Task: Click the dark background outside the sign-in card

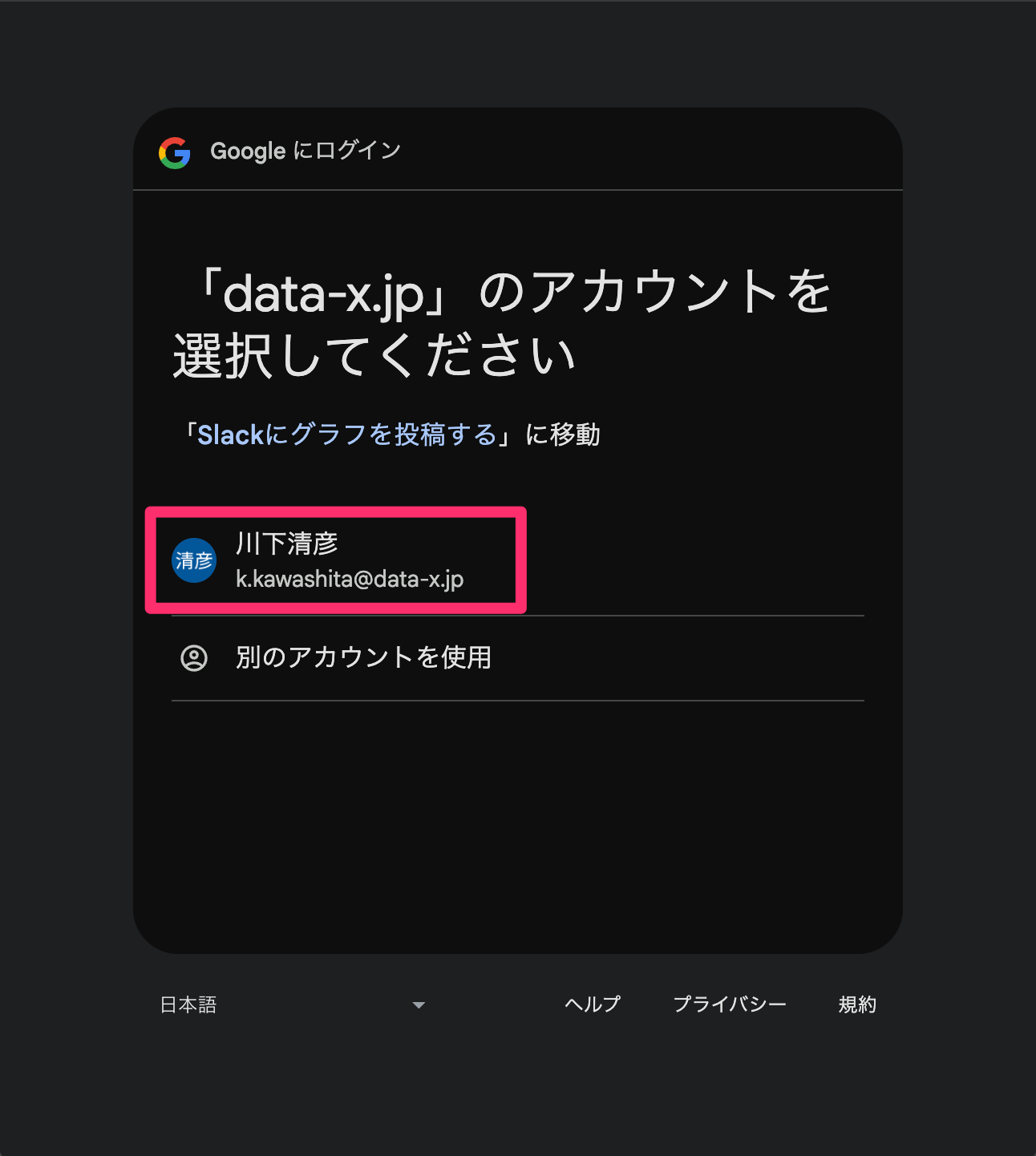Action: 64,561
